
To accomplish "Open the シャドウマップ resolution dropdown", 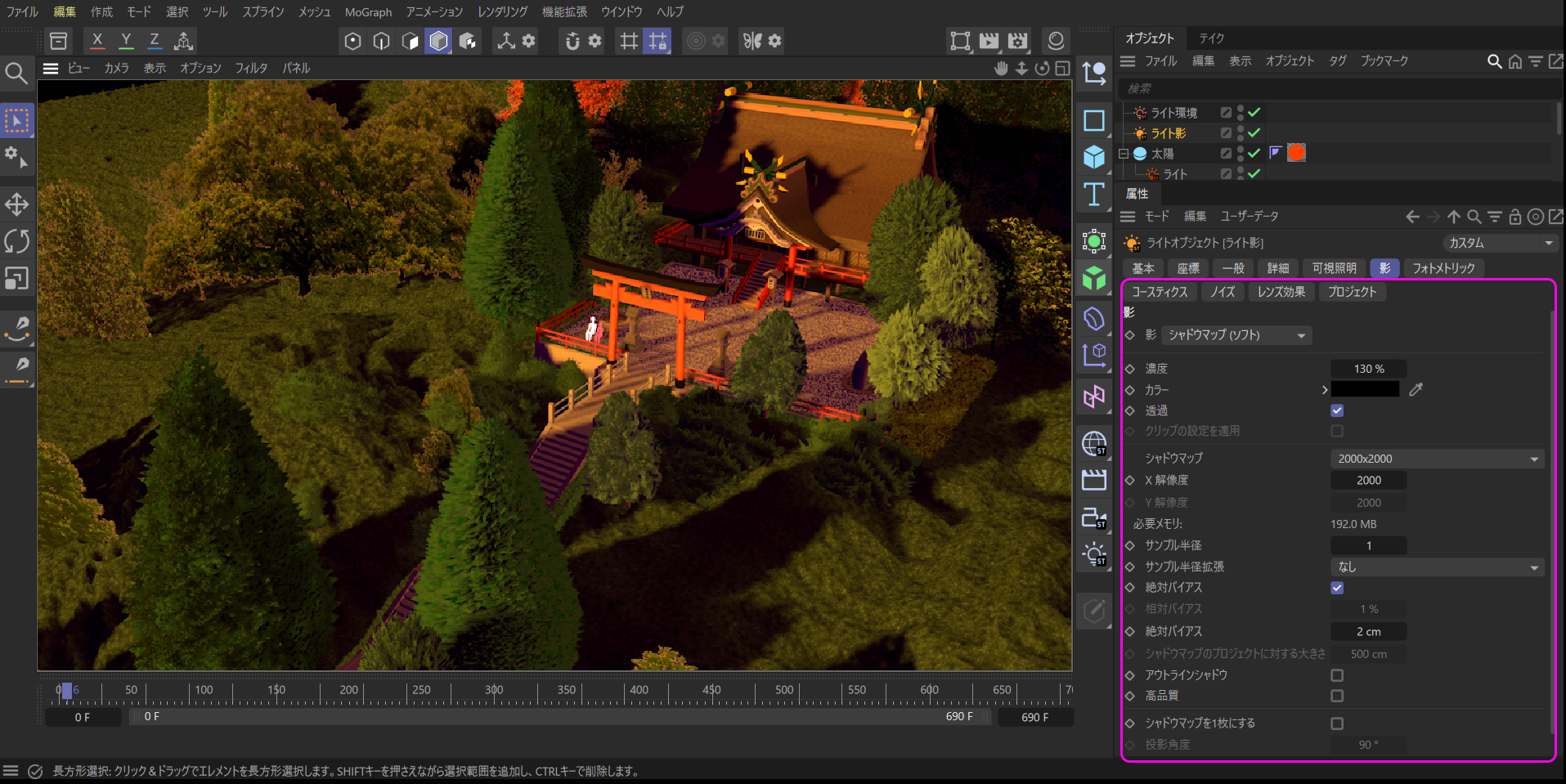I will click(x=1437, y=459).
